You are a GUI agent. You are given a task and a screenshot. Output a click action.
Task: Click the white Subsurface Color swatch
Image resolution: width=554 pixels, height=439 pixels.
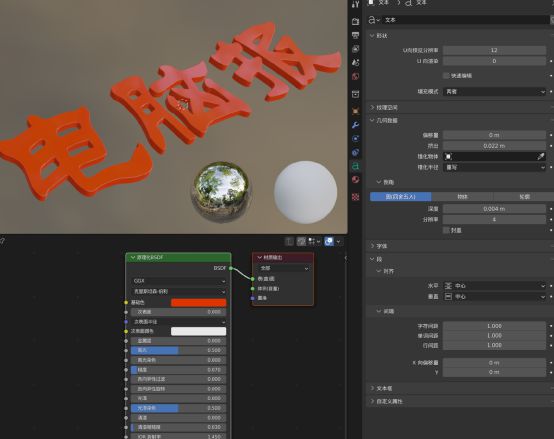click(199, 331)
